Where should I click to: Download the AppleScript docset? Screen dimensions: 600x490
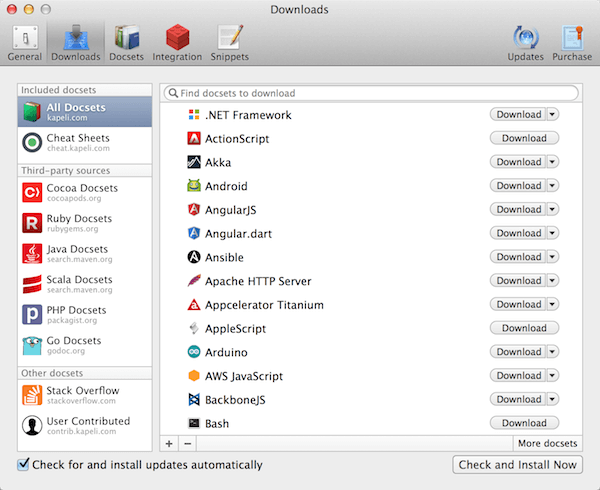pyautogui.click(x=524, y=328)
